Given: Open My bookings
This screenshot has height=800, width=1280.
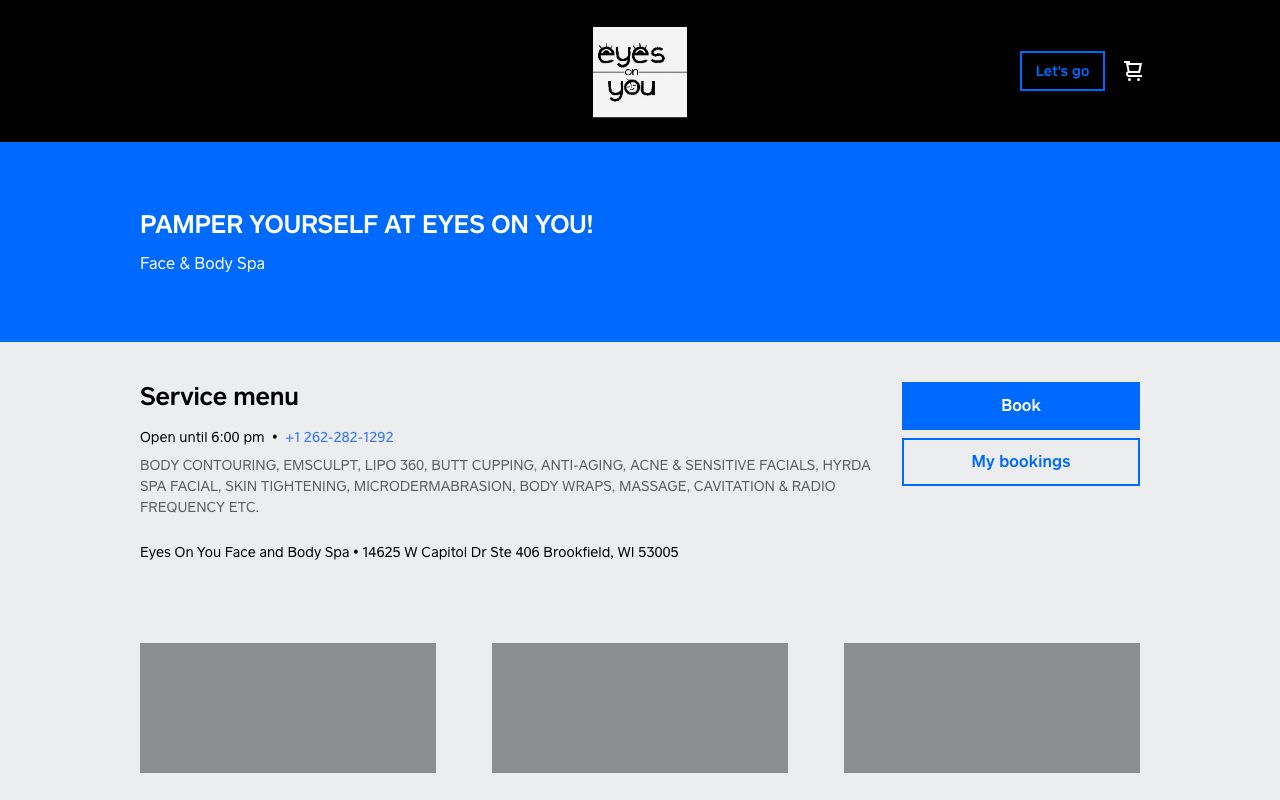Looking at the screenshot, I should [x=1020, y=462].
